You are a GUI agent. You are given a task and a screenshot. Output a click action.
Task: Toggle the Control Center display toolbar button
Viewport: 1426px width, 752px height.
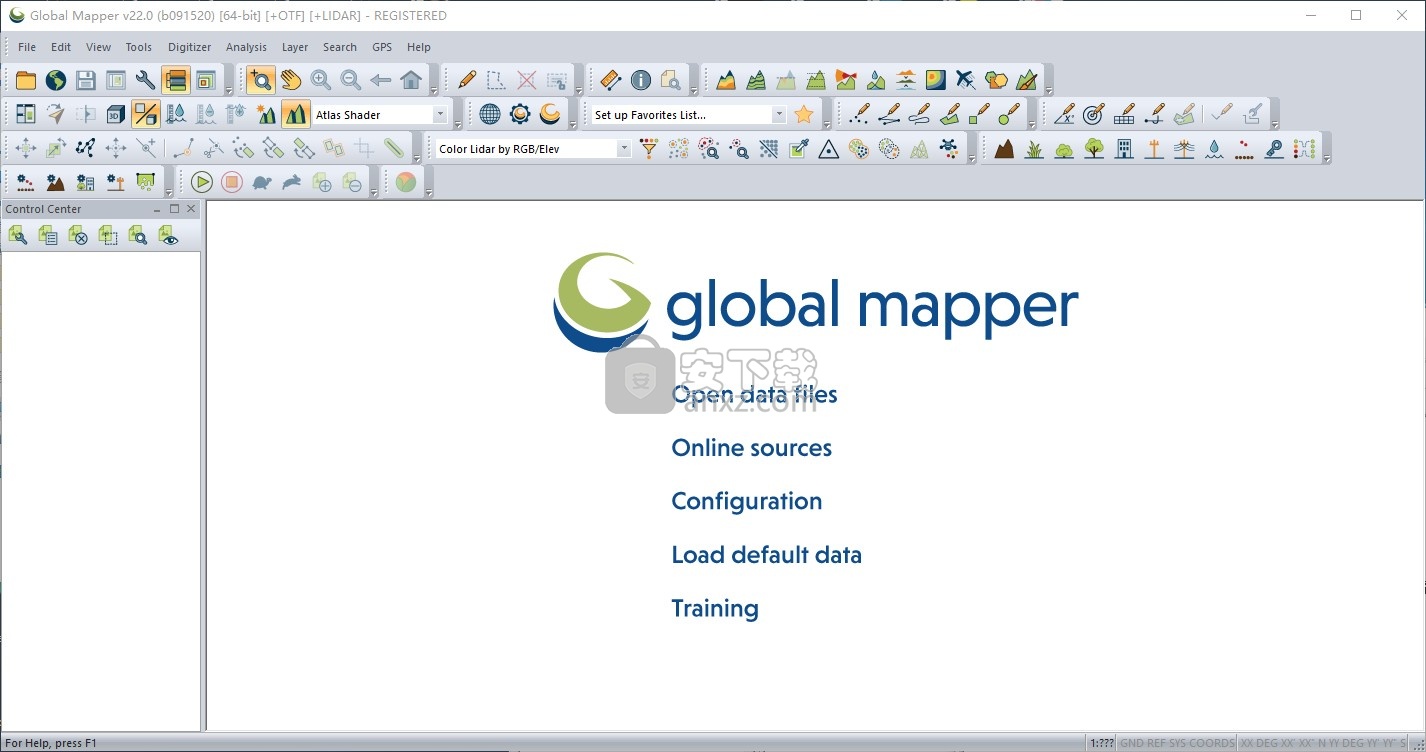click(176, 80)
